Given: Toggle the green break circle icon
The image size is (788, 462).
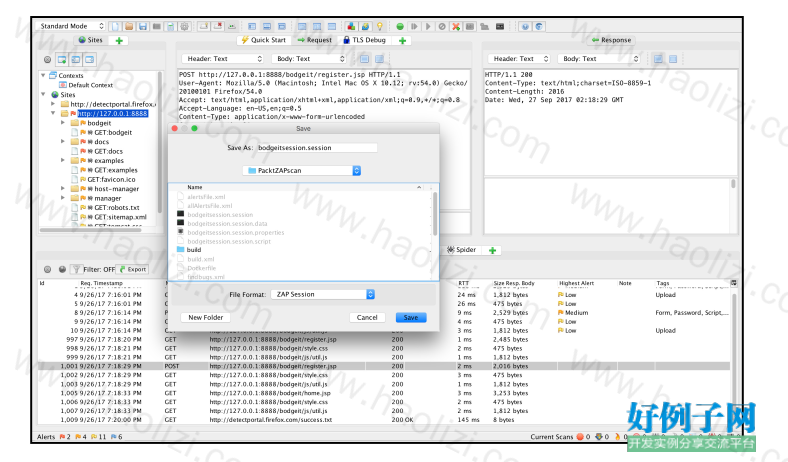Looking at the screenshot, I should tap(400, 27).
